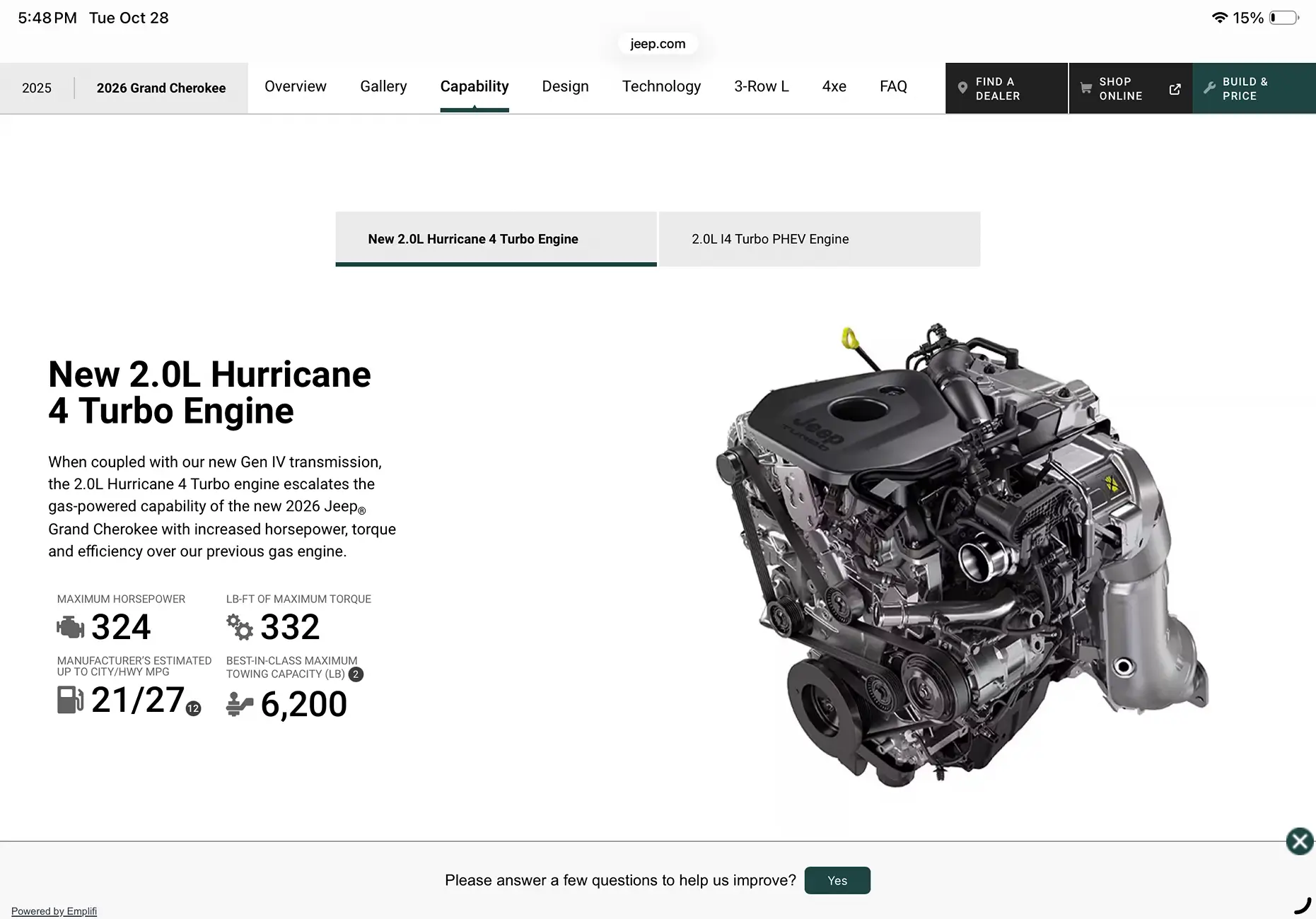Click the engine description paragraph

click(222, 506)
